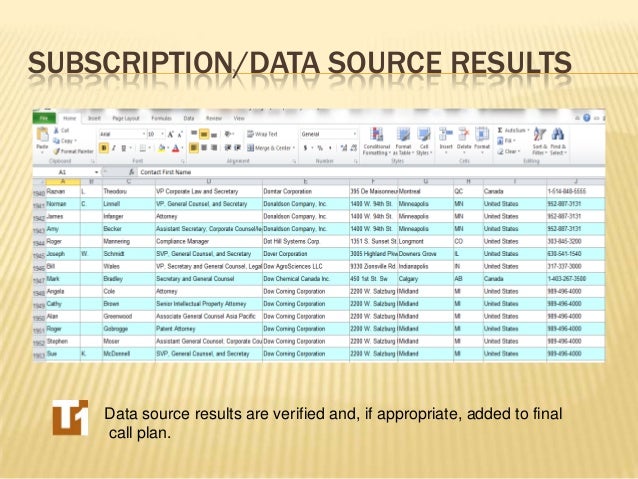
Task: Click the red font color A
Action: tap(175, 148)
